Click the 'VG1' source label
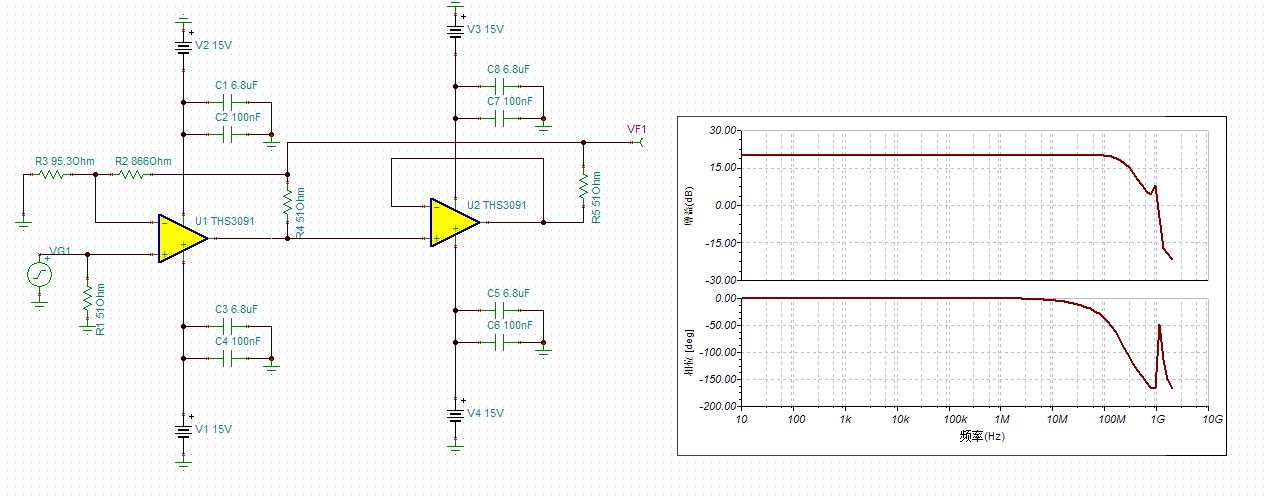This screenshot has width=1267, height=500. (60, 251)
